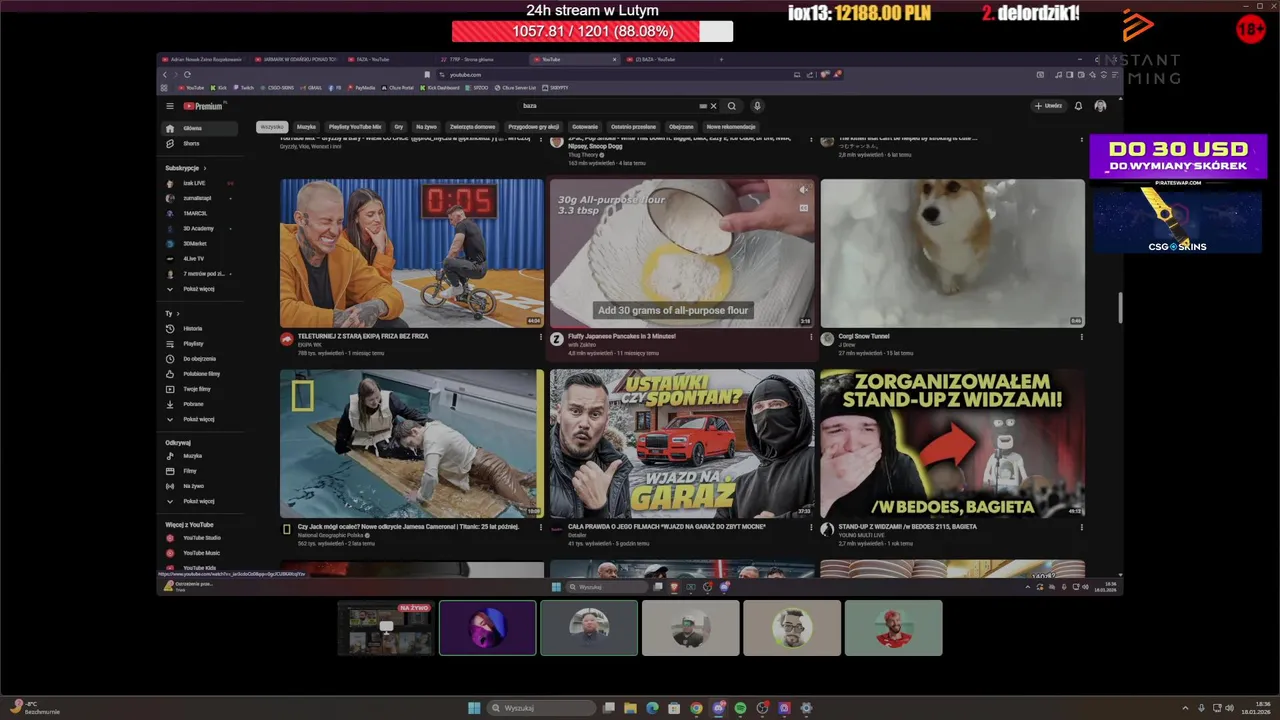Select the Muzyka filter chip

click(x=306, y=127)
